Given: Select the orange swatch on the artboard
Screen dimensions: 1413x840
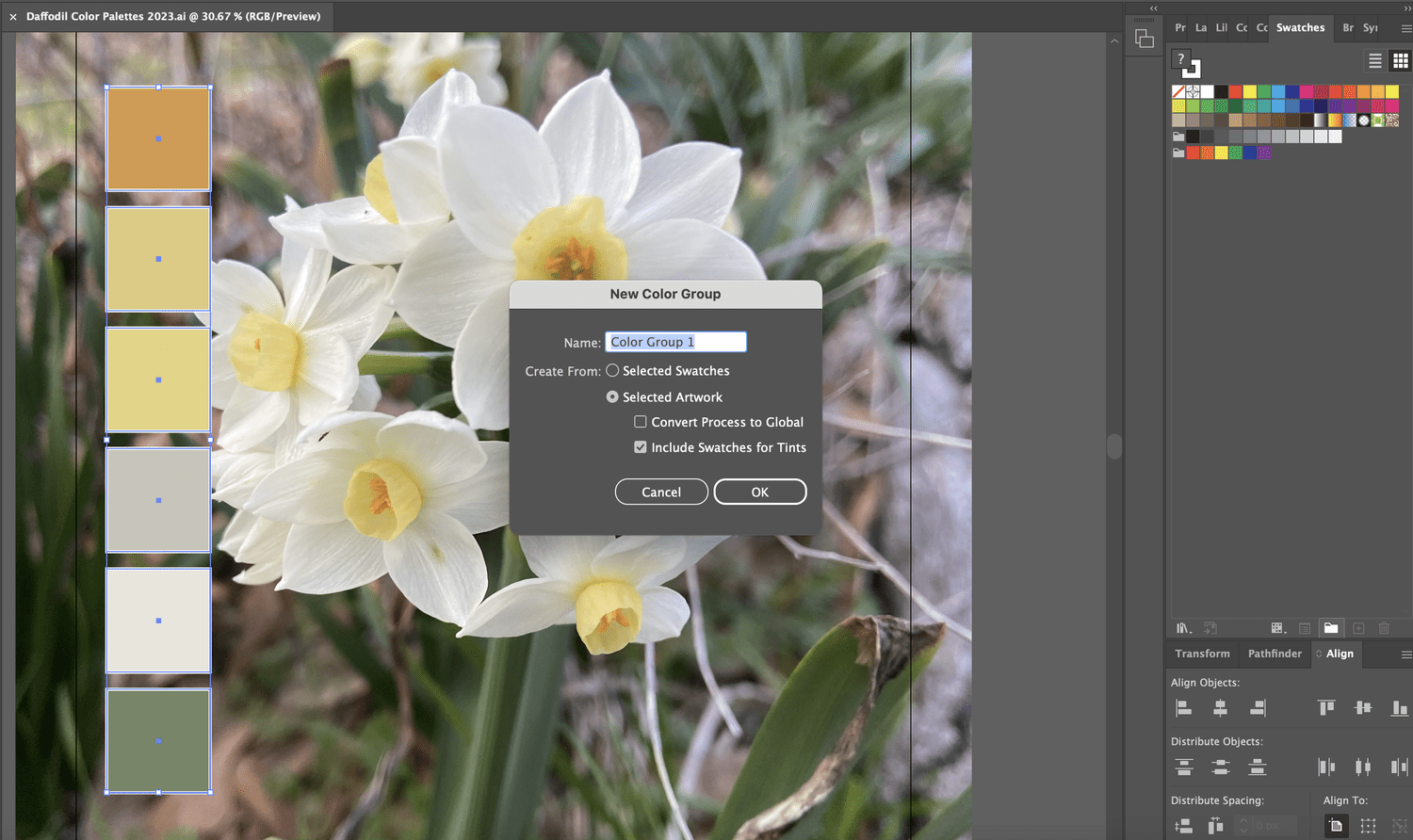Looking at the screenshot, I should coord(158,137).
